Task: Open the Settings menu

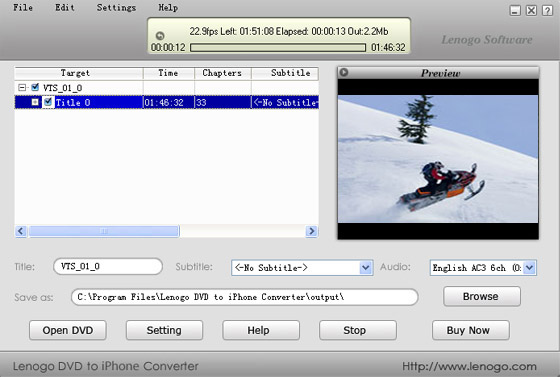Action: click(116, 7)
